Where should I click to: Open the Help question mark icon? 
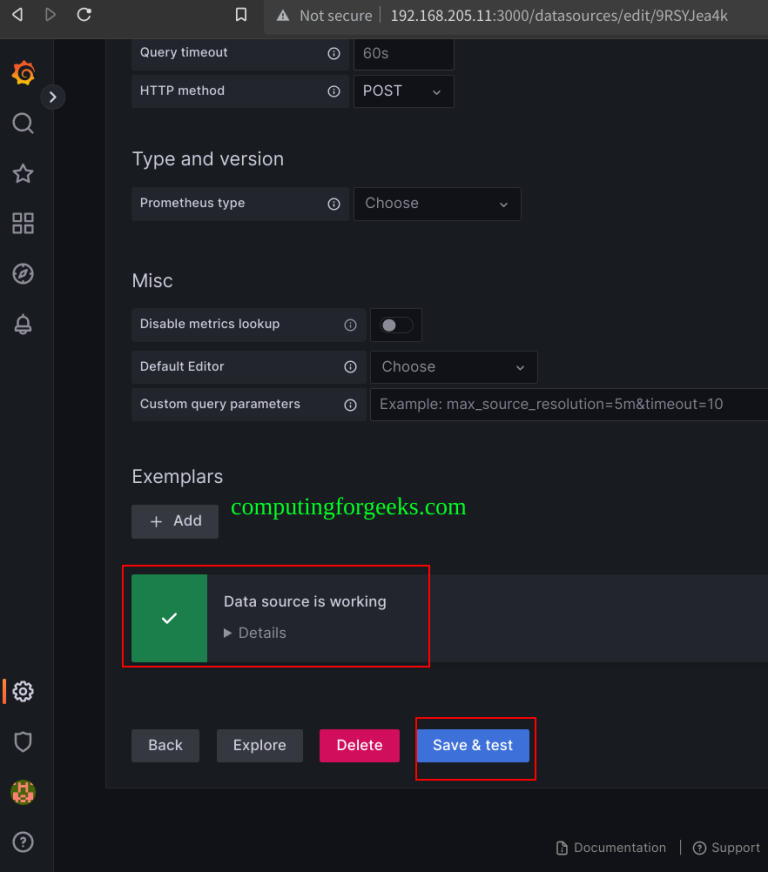pyautogui.click(x=23, y=841)
